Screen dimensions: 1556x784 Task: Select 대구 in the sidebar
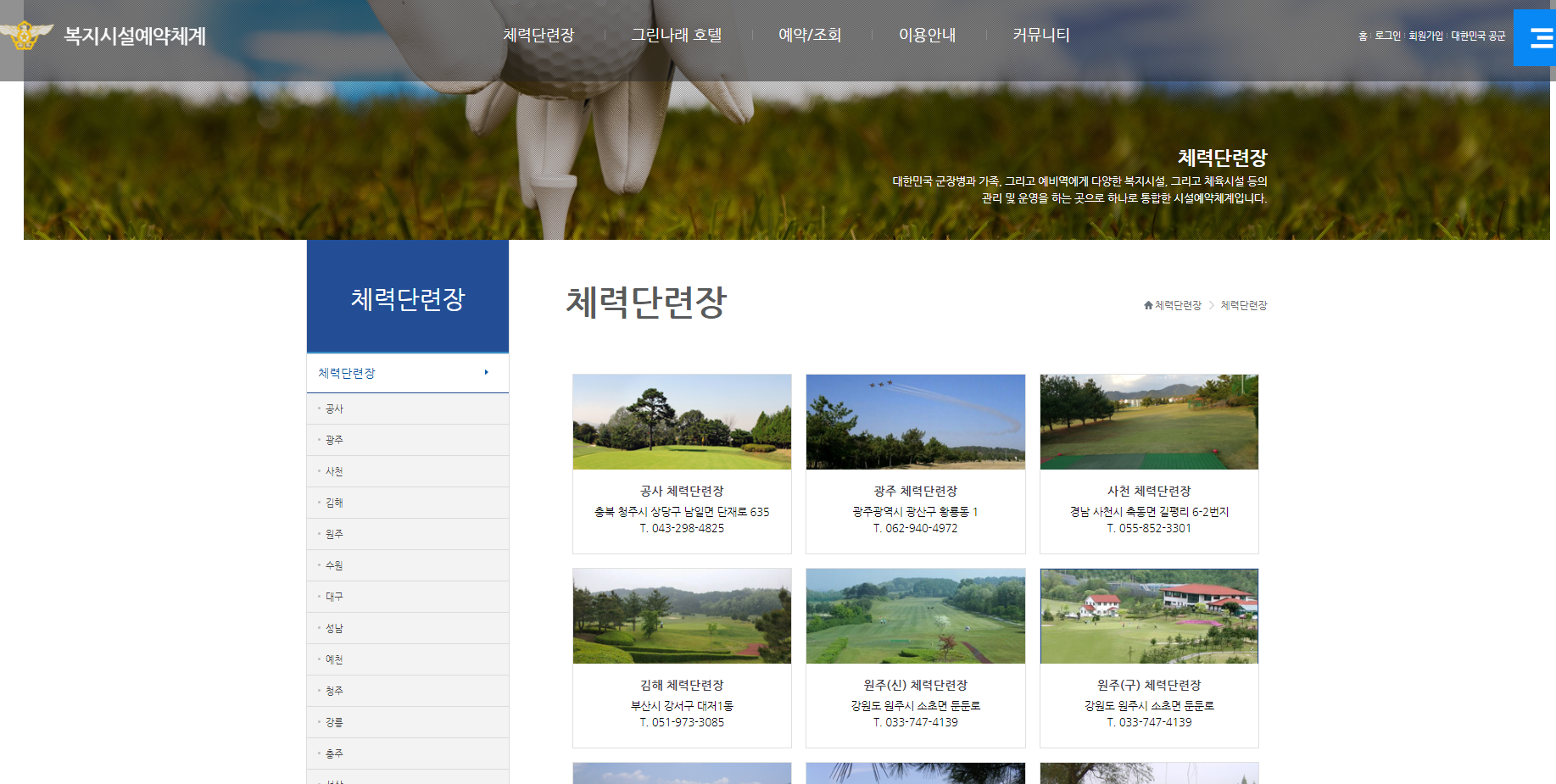click(x=408, y=597)
